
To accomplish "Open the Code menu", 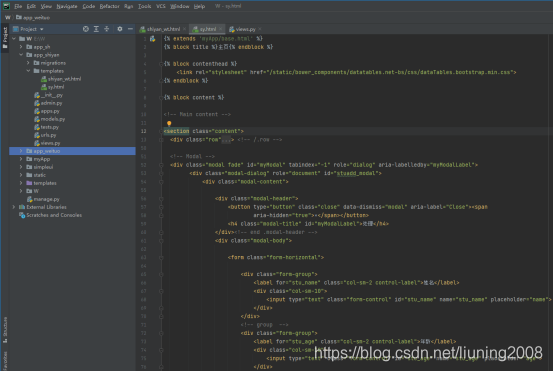I will pyautogui.click(x=89, y=6).
